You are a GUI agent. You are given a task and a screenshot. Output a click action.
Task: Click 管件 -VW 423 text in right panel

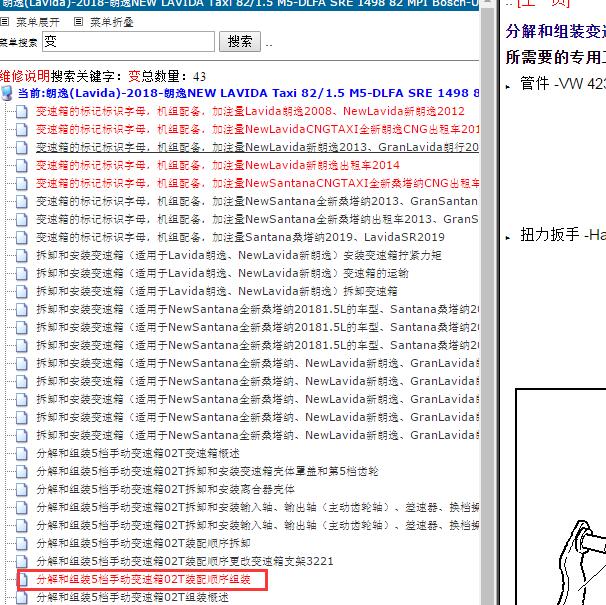tap(563, 84)
